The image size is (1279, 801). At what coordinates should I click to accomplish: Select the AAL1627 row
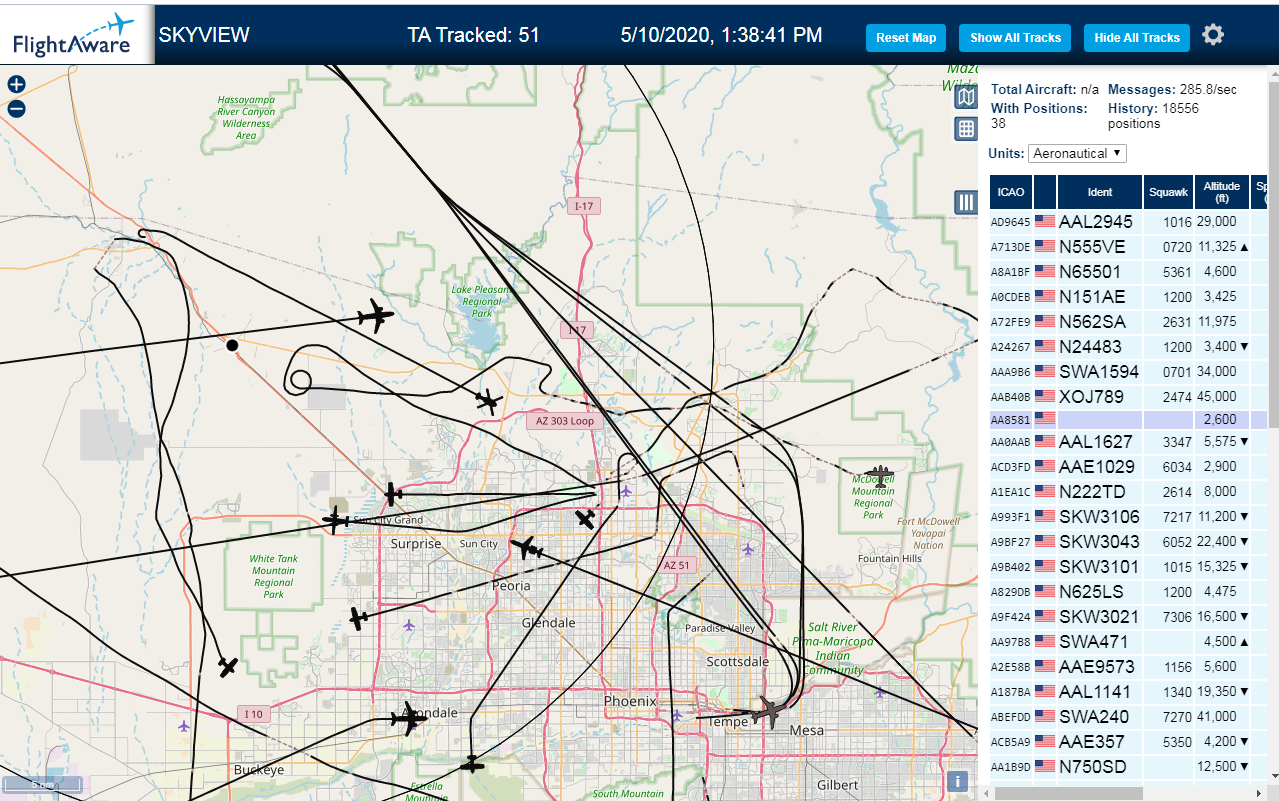[x=1128, y=441]
